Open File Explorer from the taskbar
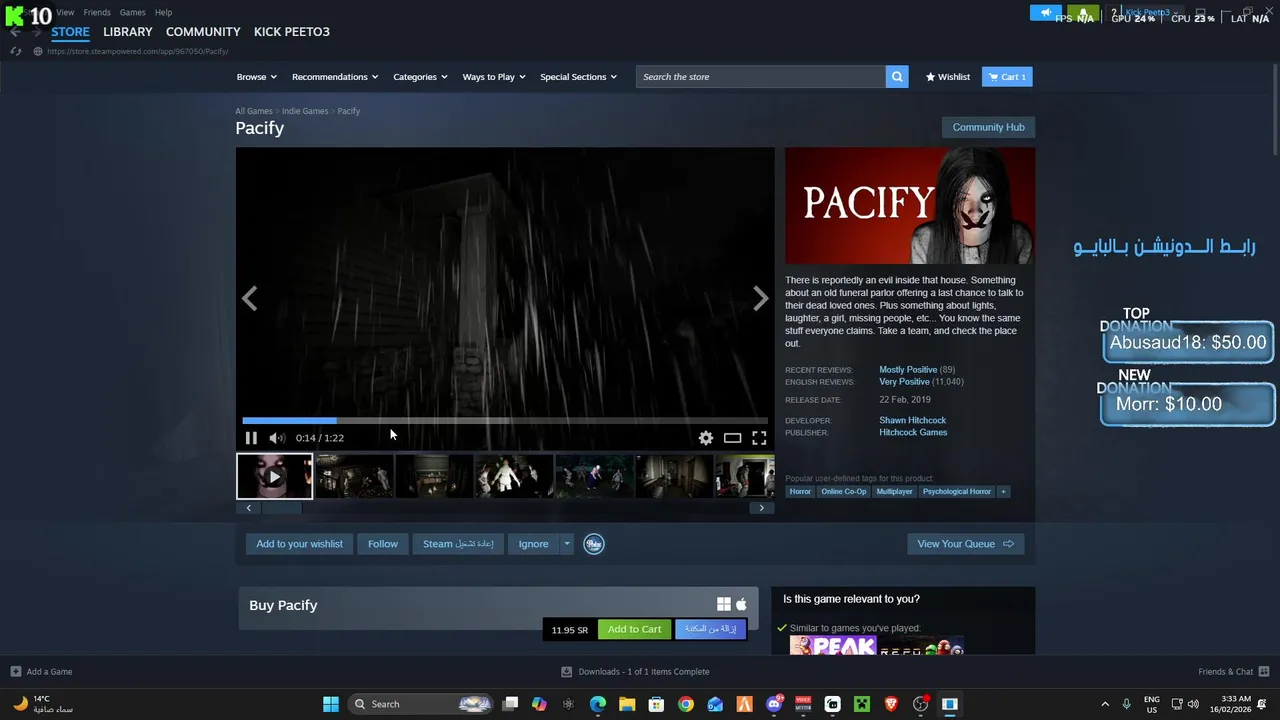This screenshot has width=1280, height=720. 627,704
